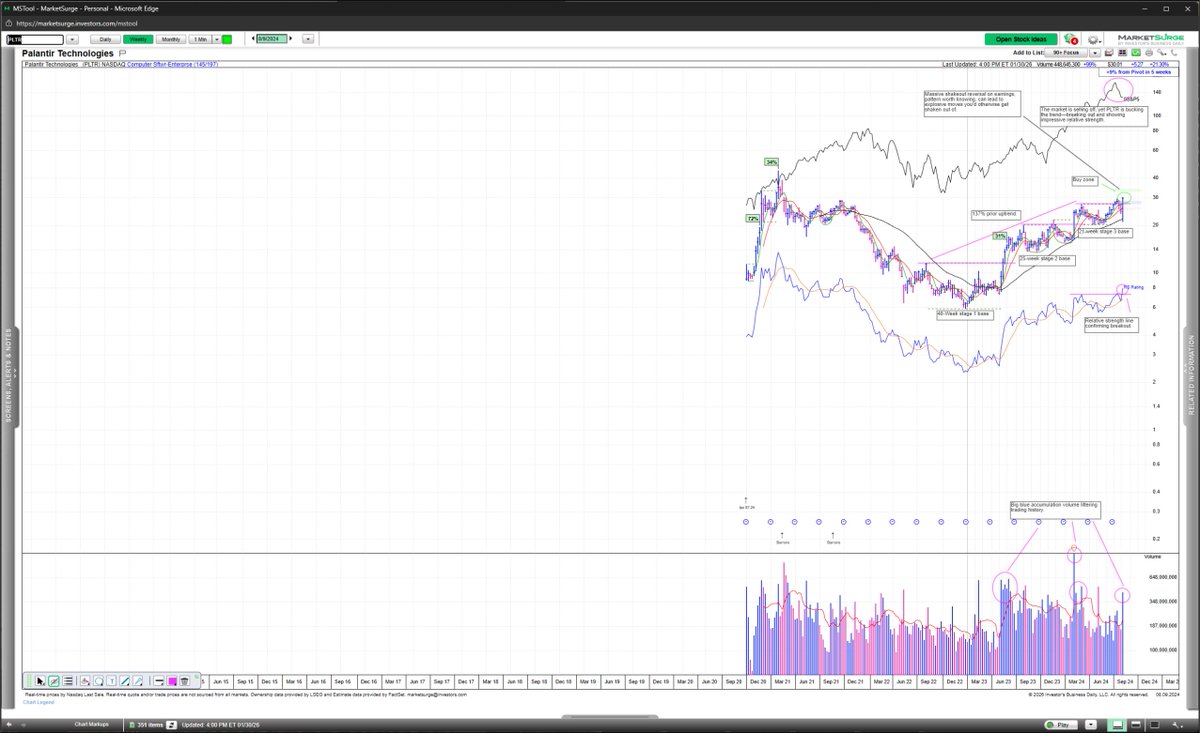This screenshot has width=1200, height=733.
Task: Select the pointer arrow markup tool
Action: tap(40, 681)
